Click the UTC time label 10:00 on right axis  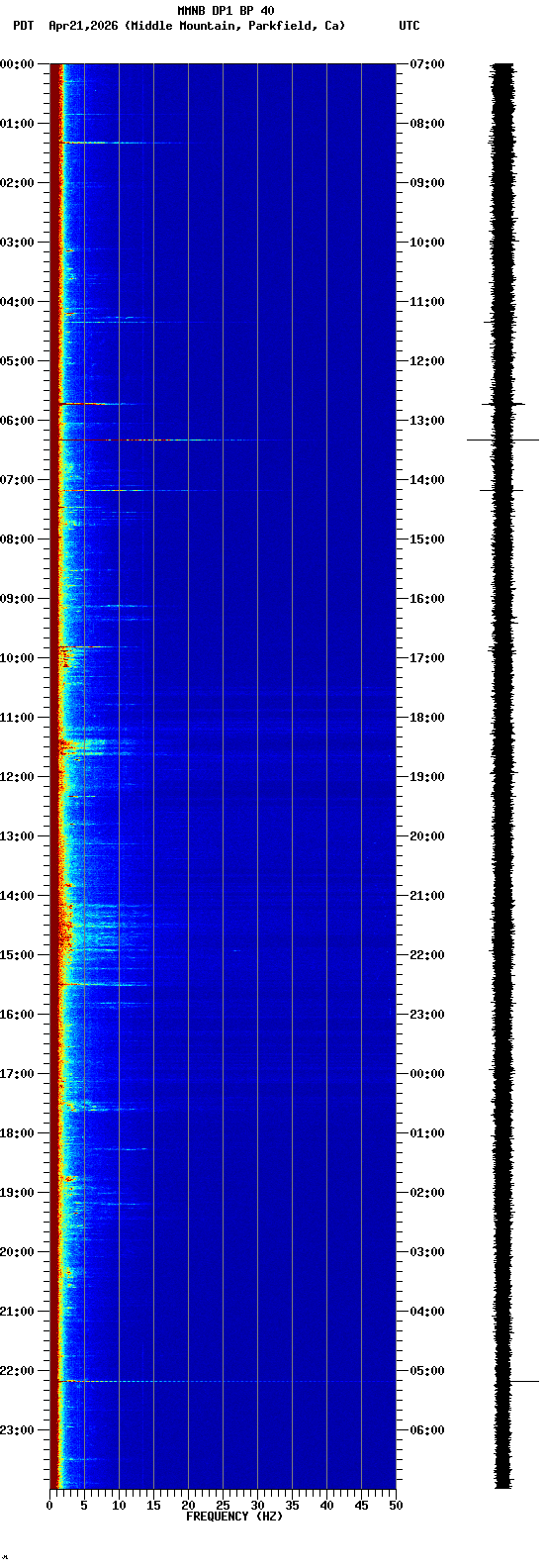(427, 243)
